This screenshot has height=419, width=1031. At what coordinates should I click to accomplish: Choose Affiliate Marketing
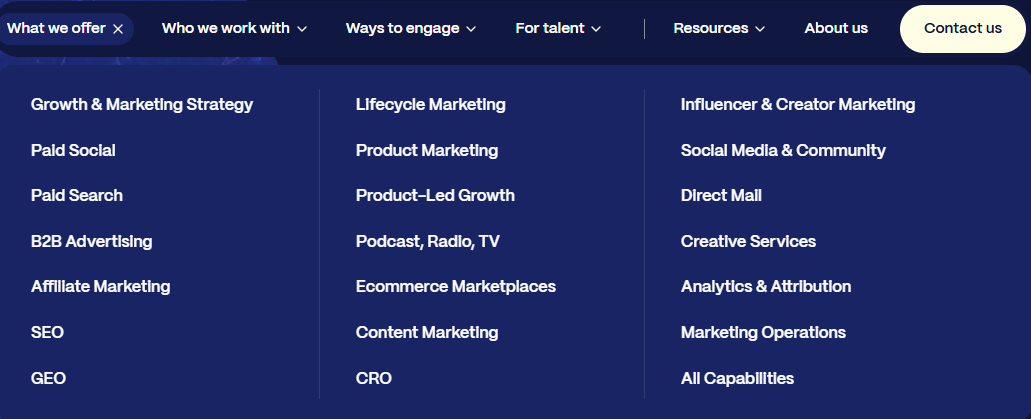click(x=101, y=286)
